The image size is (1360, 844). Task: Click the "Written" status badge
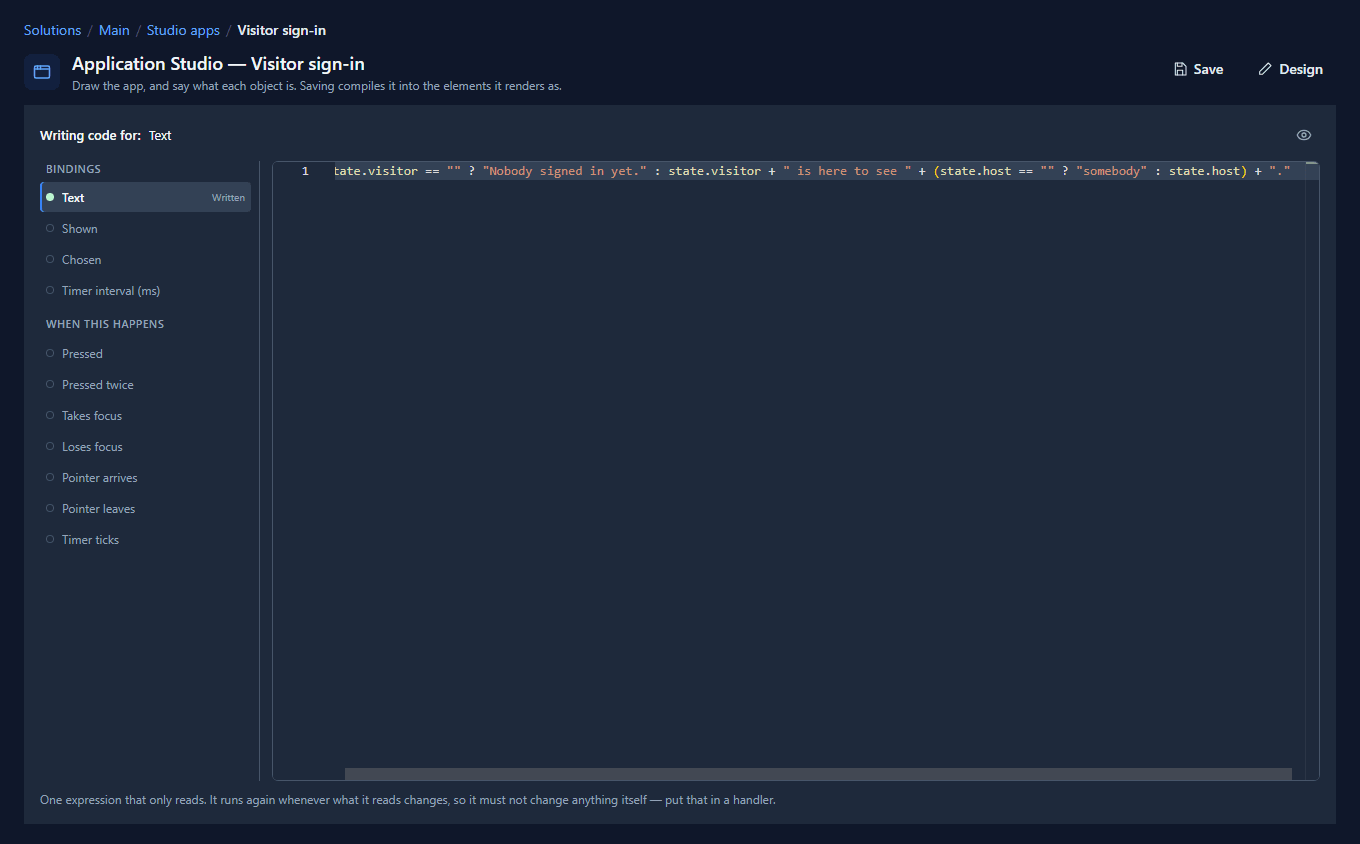pos(228,198)
